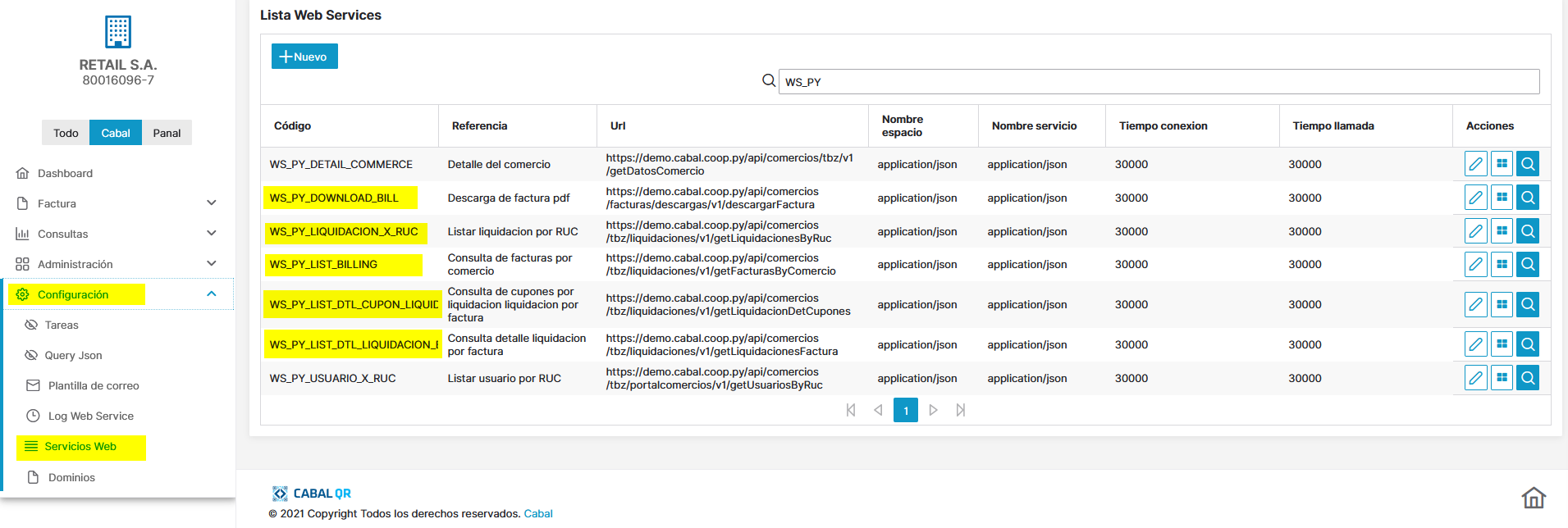Go to the last page of results
This screenshot has width=1568, height=528.
point(960,410)
